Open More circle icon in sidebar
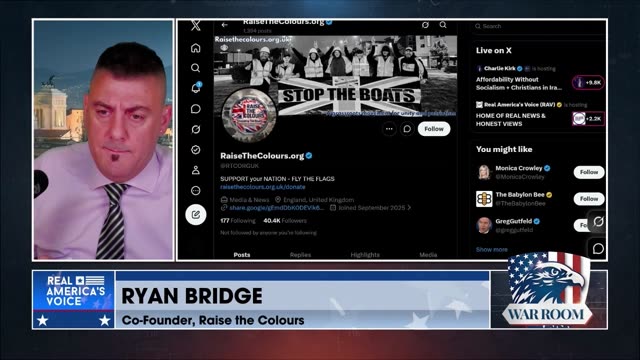 pyautogui.click(x=196, y=191)
